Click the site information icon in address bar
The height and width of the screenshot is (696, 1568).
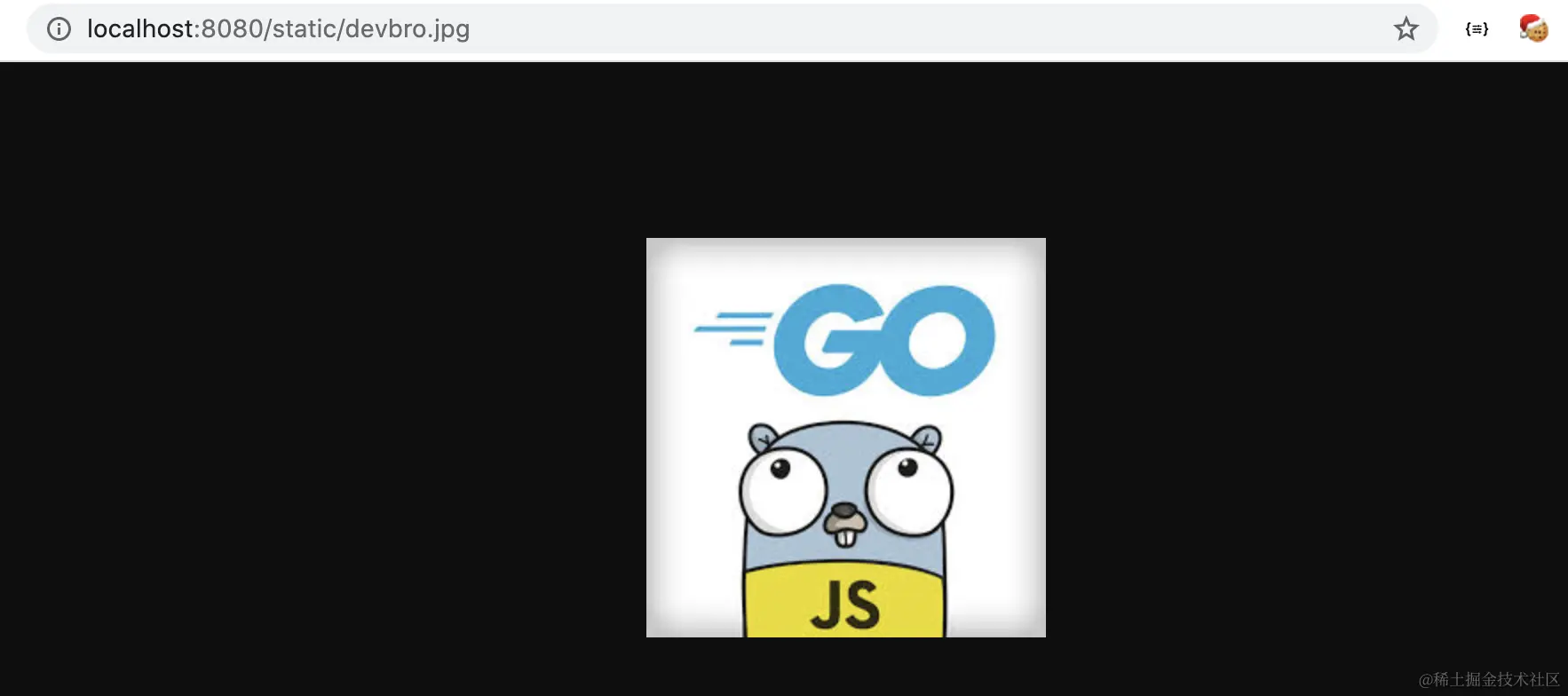coord(59,29)
